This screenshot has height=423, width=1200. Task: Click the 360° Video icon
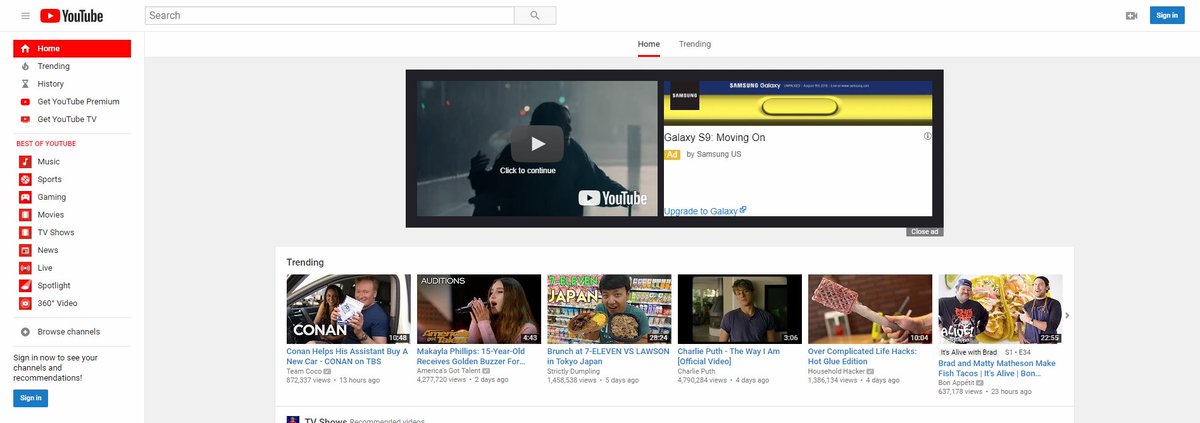25,303
